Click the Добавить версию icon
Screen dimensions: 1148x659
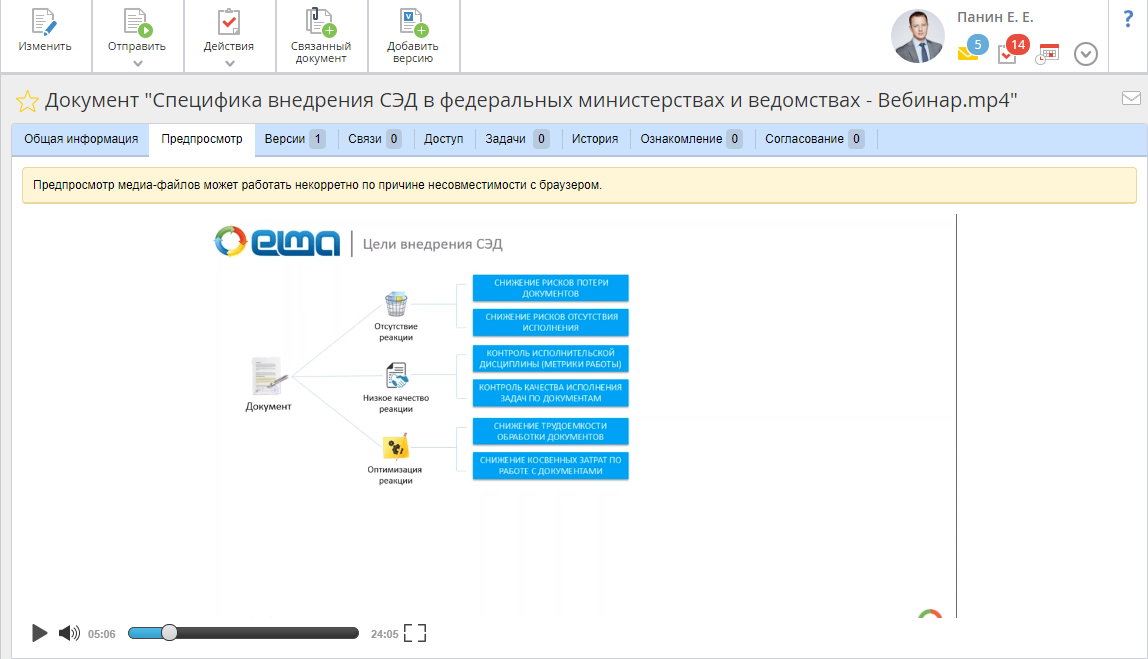click(413, 23)
